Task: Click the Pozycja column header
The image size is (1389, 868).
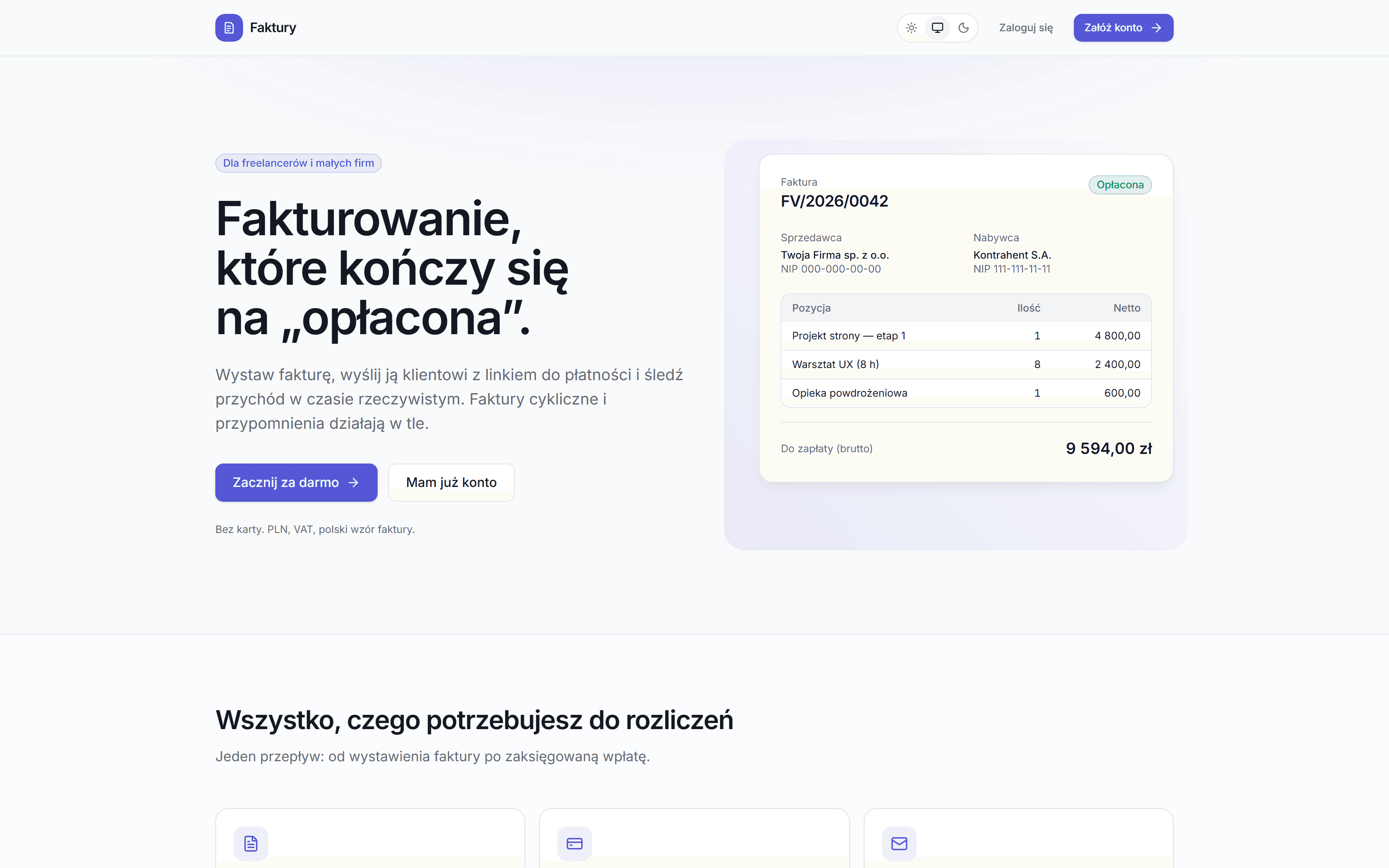Action: point(811,308)
